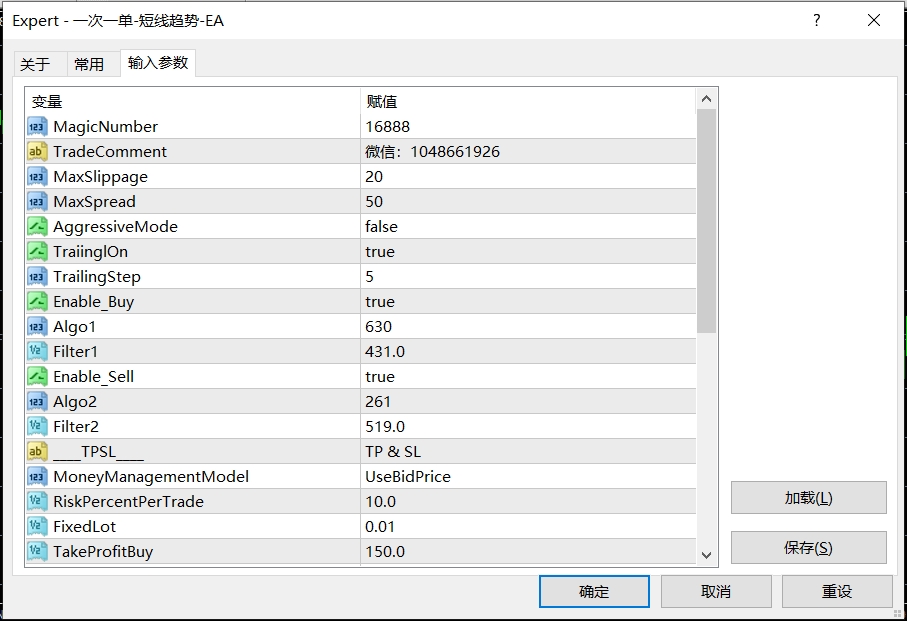Image resolution: width=907 pixels, height=621 pixels.
Task: Click the double-type icon beside Filter1
Action: tap(37, 352)
